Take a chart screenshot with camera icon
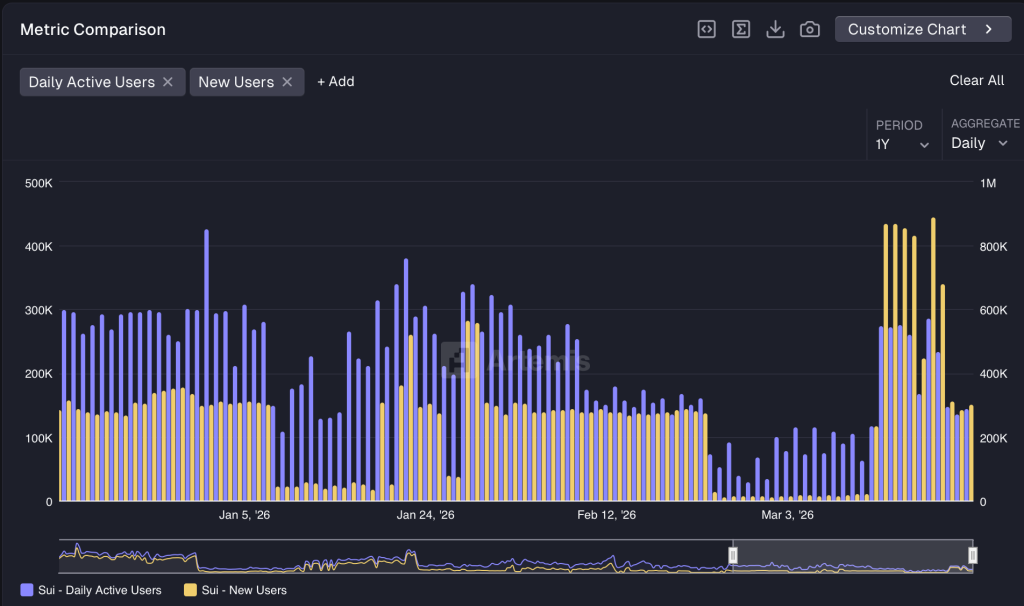The width and height of the screenshot is (1024, 606). [x=810, y=29]
